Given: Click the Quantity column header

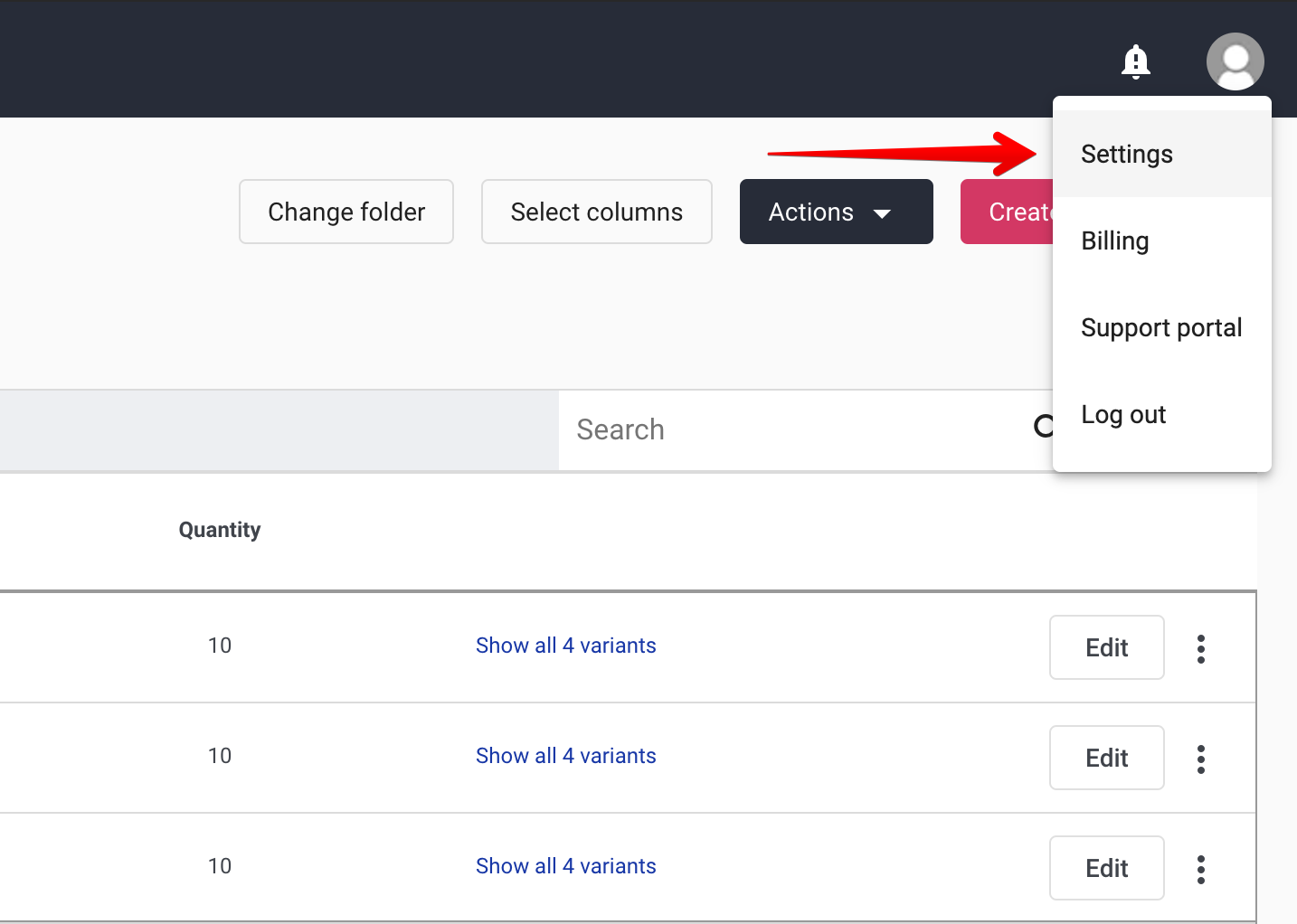Looking at the screenshot, I should [220, 530].
